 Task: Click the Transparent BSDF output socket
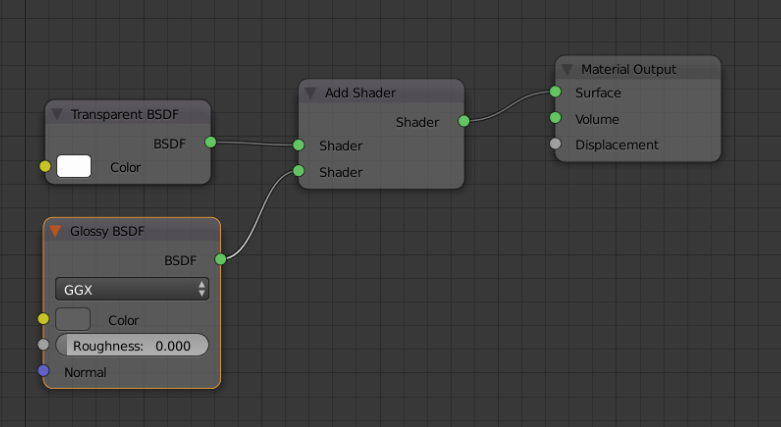[210, 142]
